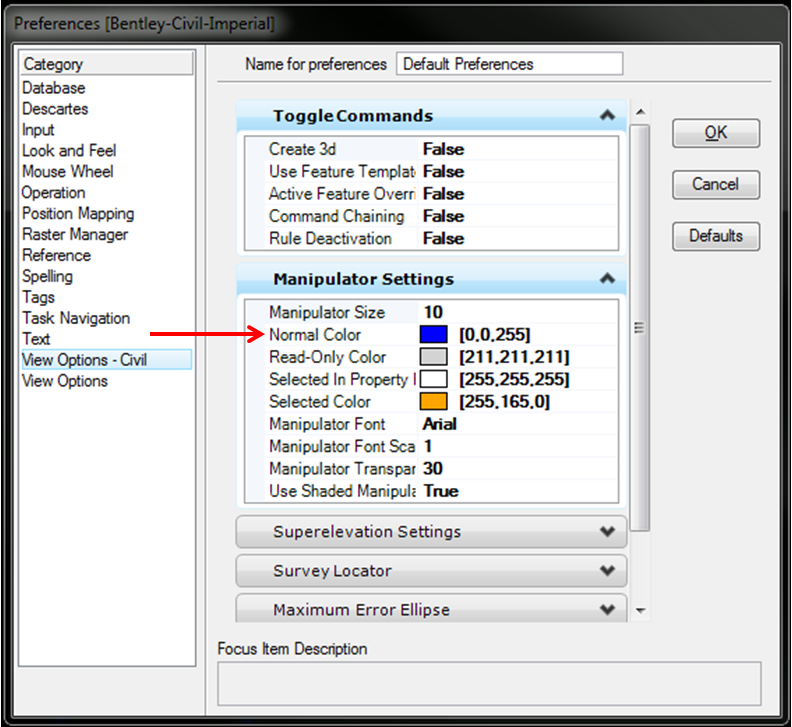Image resolution: width=792 pixels, height=727 pixels.
Task: Confirm preferences with the OK button
Action: [716, 133]
